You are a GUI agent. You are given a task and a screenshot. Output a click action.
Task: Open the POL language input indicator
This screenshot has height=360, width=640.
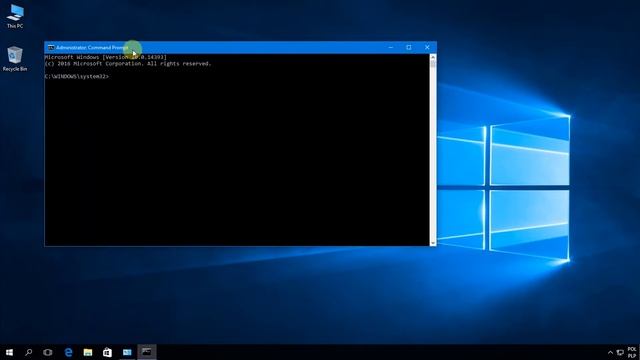coord(632,353)
